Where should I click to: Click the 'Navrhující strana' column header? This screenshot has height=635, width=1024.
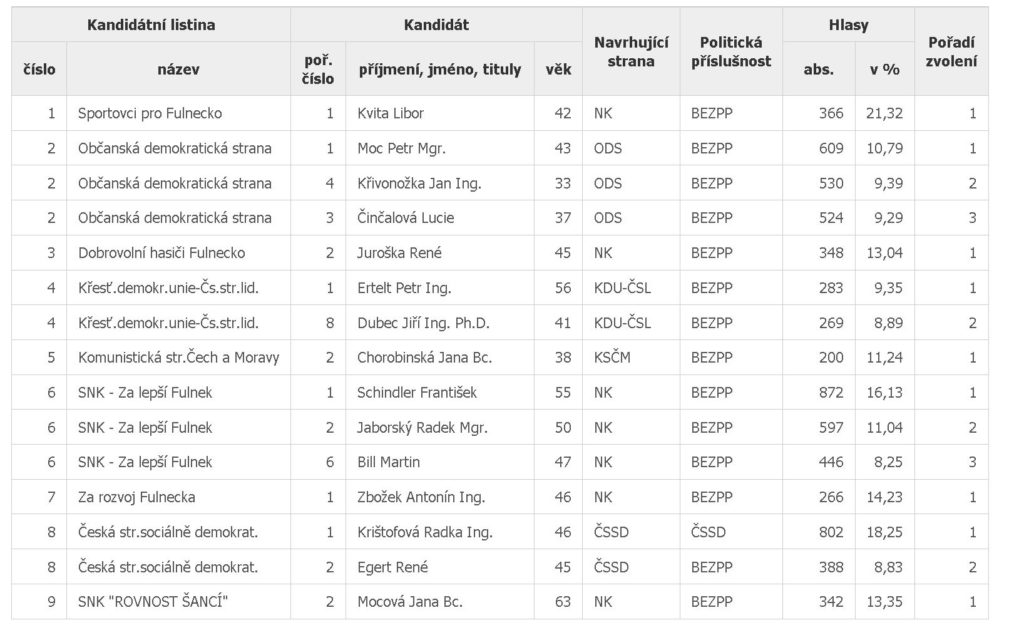point(631,52)
